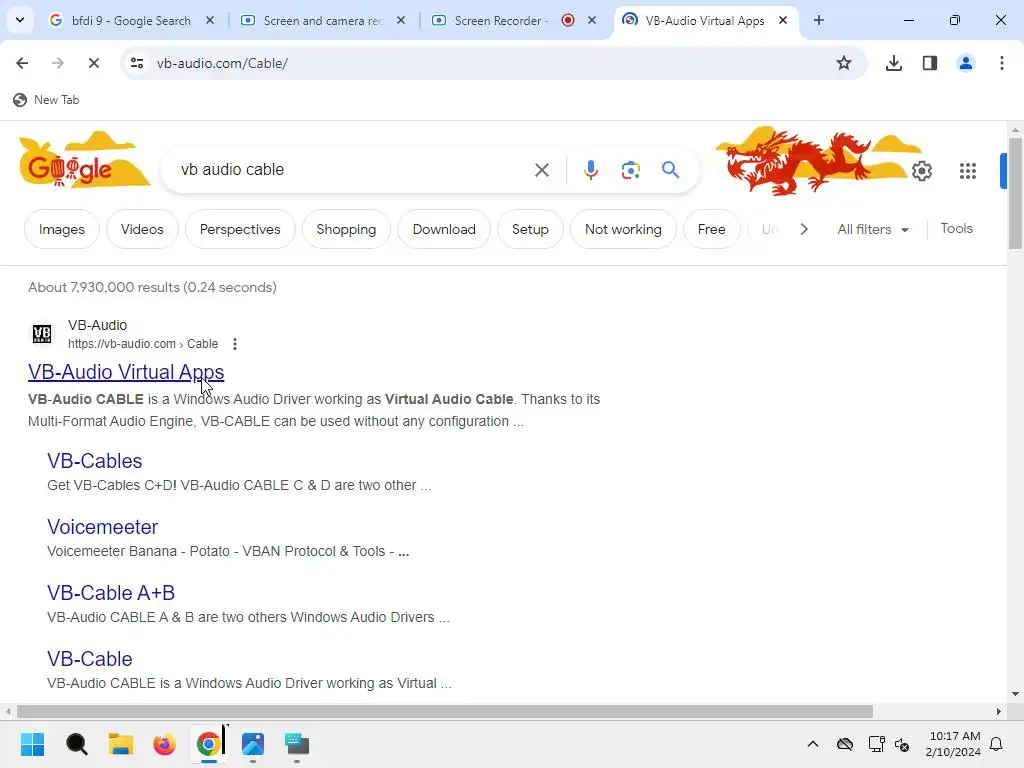The height and width of the screenshot is (768, 1024).
Task: Open the VB-Cables sitelink
Action: [95, 461]
